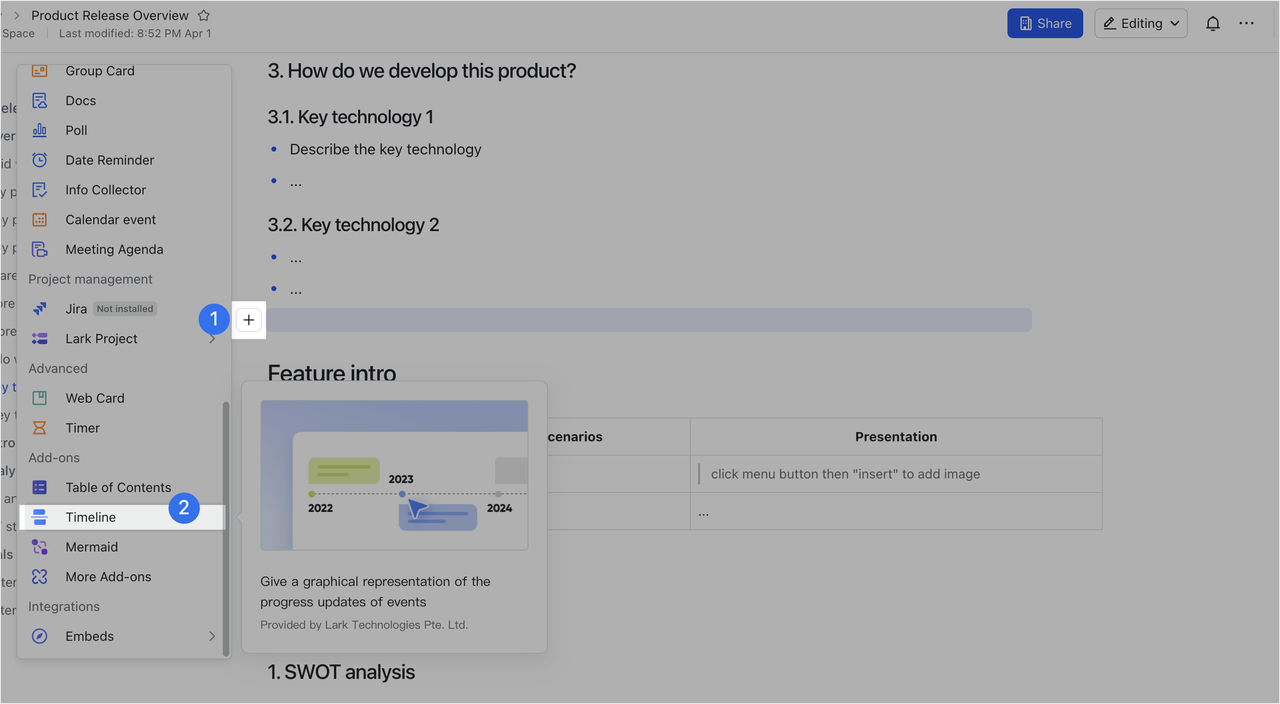1280x704 pixels.
Task: Click the "Add-ons" section label
Action: (54, 458)
